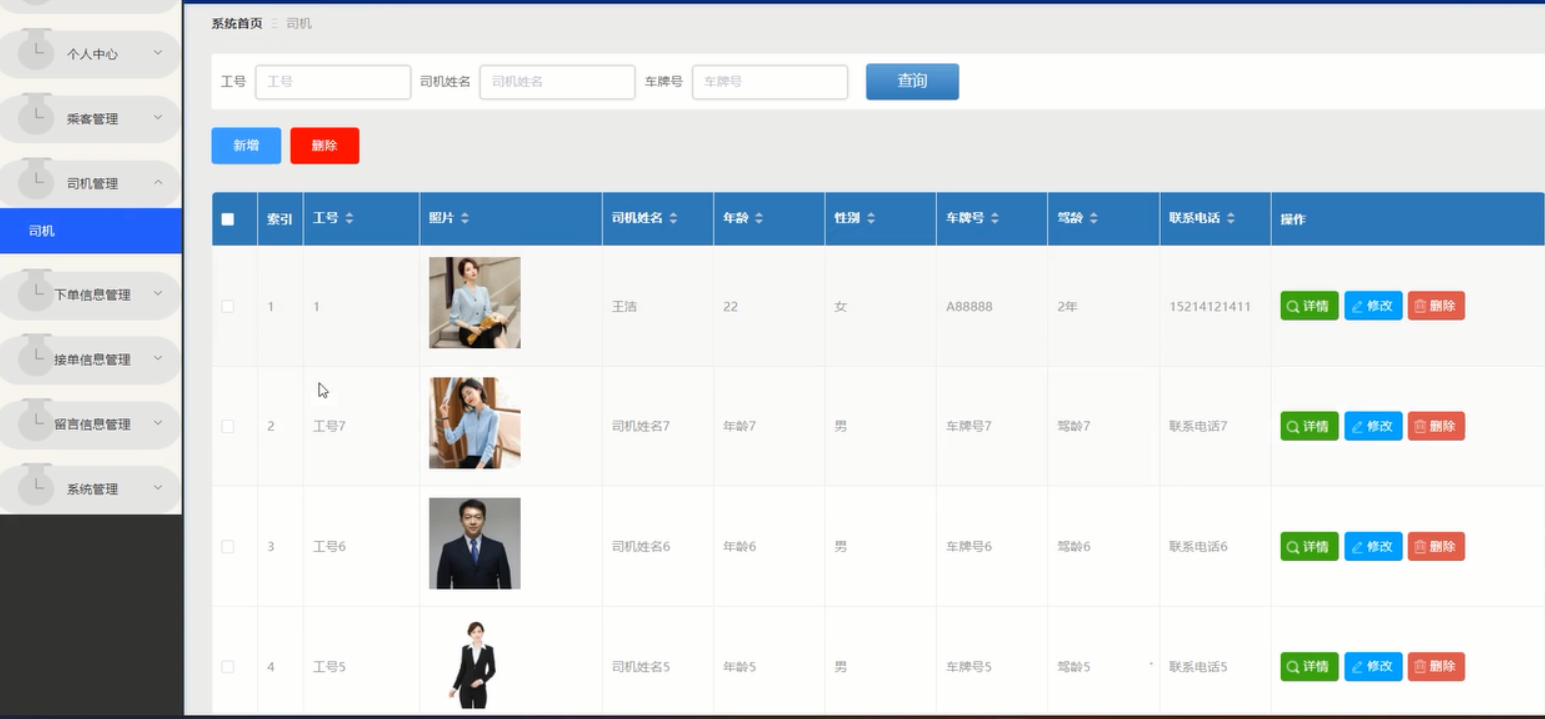This screenshot has width=1545, height=719.
Task: Expand the 乘客管理 menu section
Action: [x=90, y=118]
